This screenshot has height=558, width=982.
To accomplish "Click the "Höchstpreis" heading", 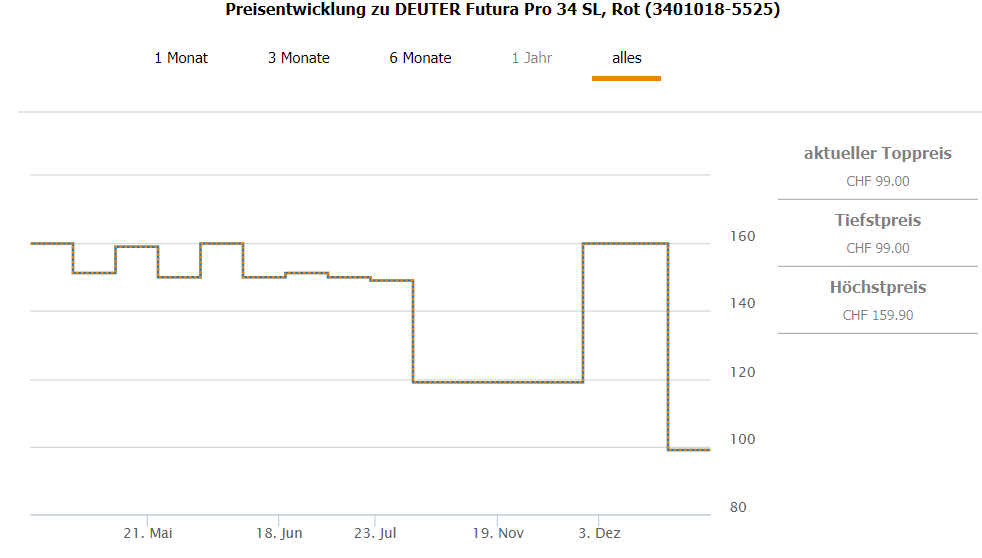I will pos(877,287).
